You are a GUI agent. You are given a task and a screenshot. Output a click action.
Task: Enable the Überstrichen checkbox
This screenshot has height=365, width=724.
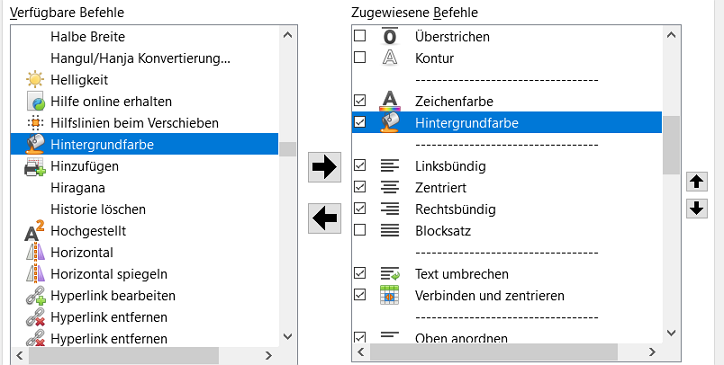pos(360,36)
